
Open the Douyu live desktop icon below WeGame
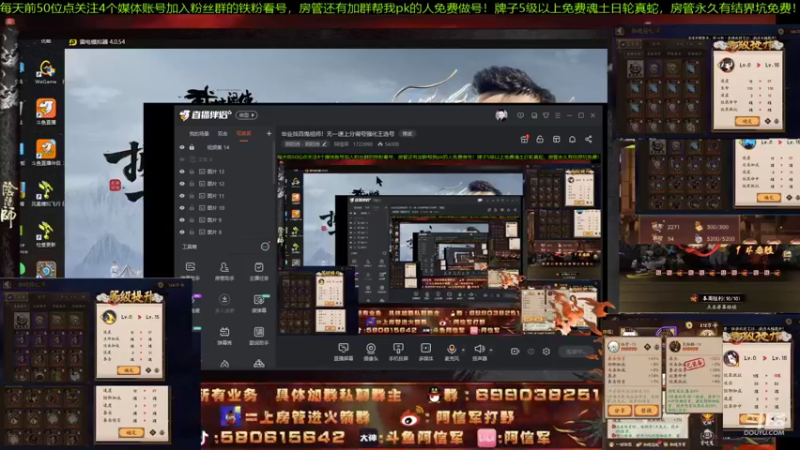point(46,112)
